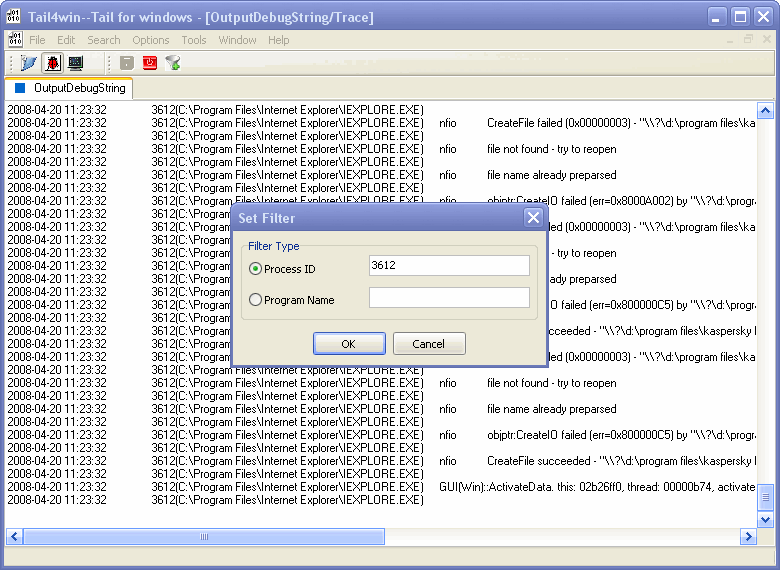
Task: Click the gray document toolbar icon
Action: [126, 63]
